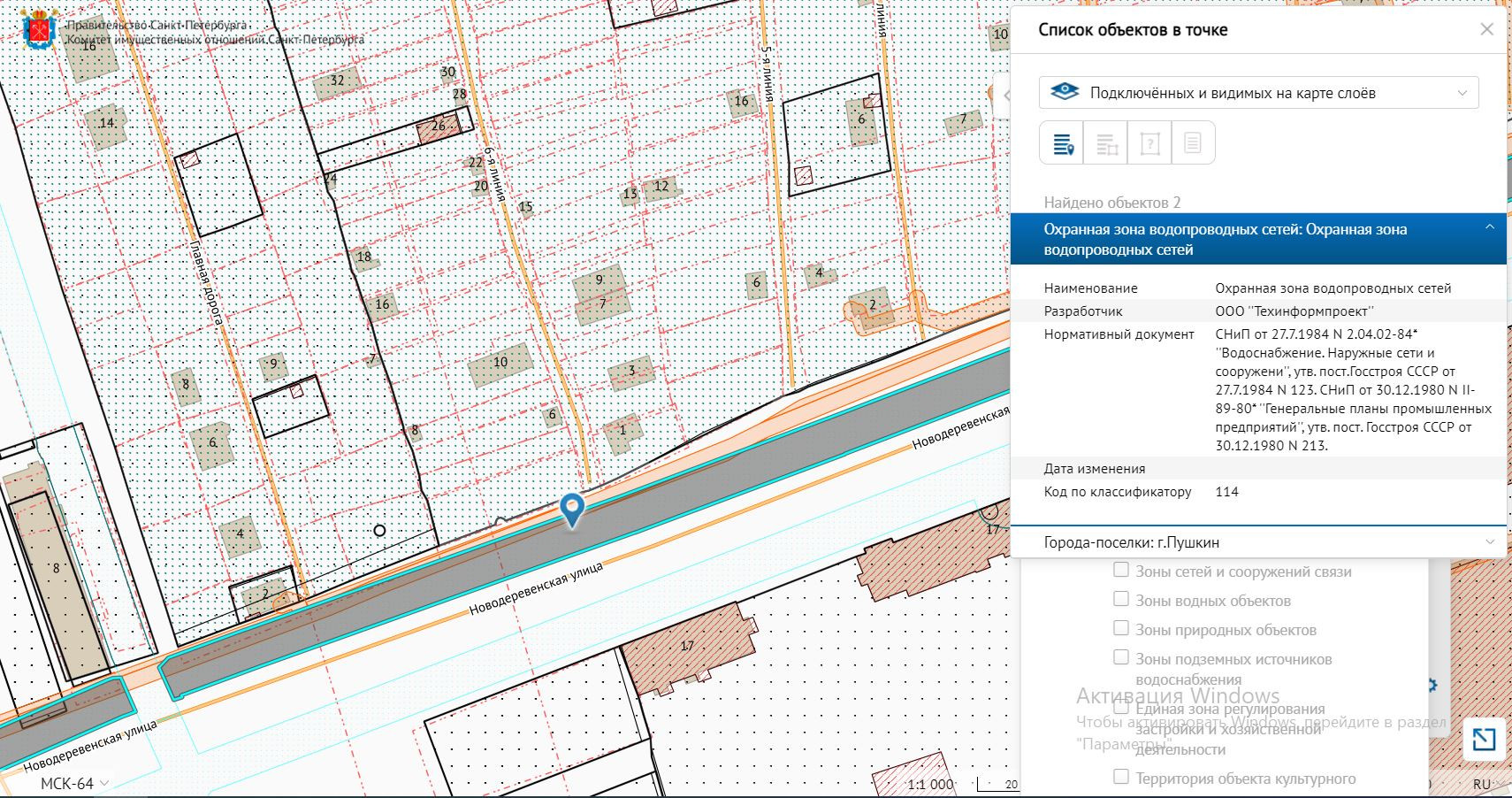Screen dimensions: 1512x798
Task: Expand the Города-поселки: г.Пушкин entry
Action: [x=1258, y=542]
